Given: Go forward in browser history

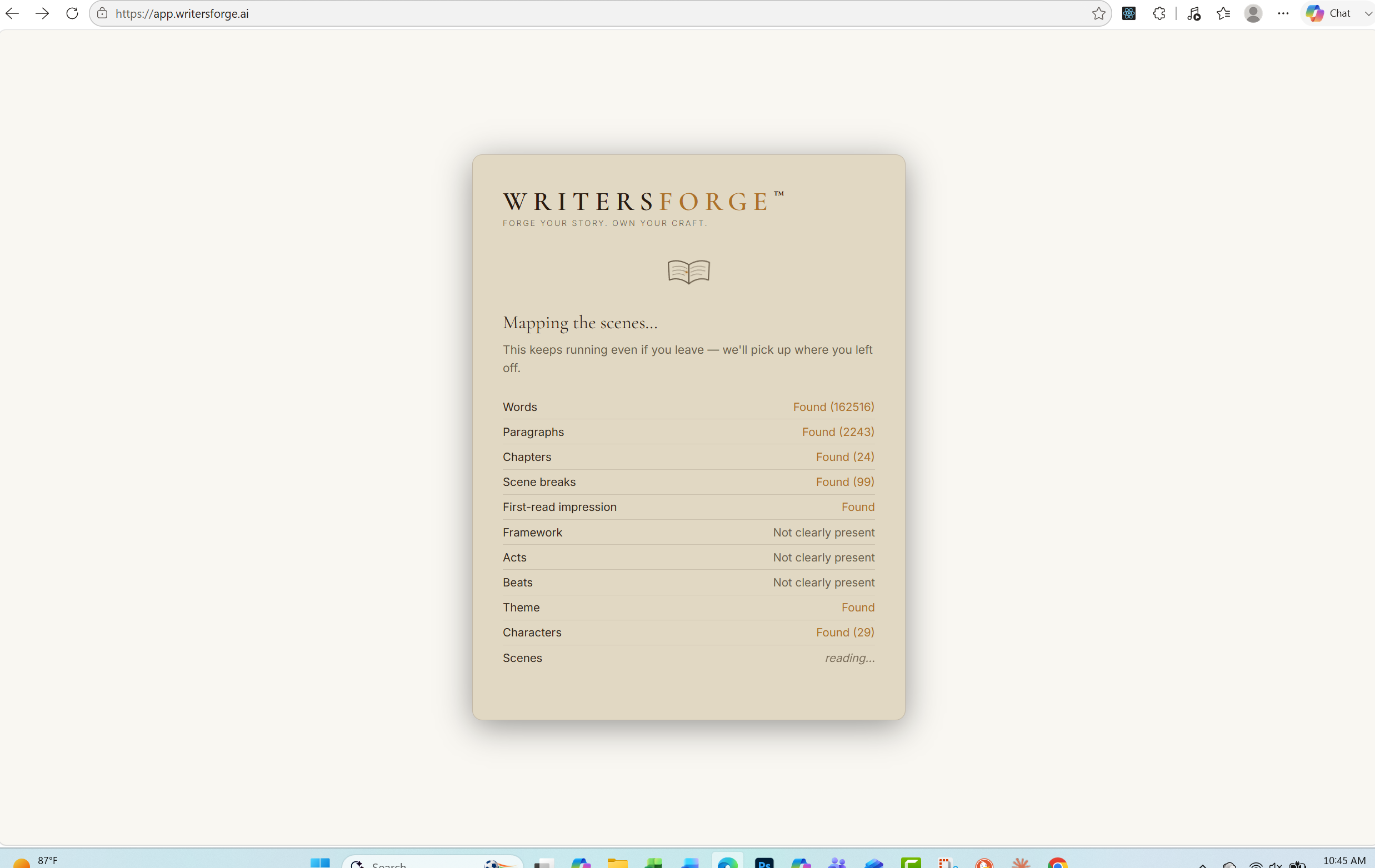Looking at the screenshot, I should (42, 13).
